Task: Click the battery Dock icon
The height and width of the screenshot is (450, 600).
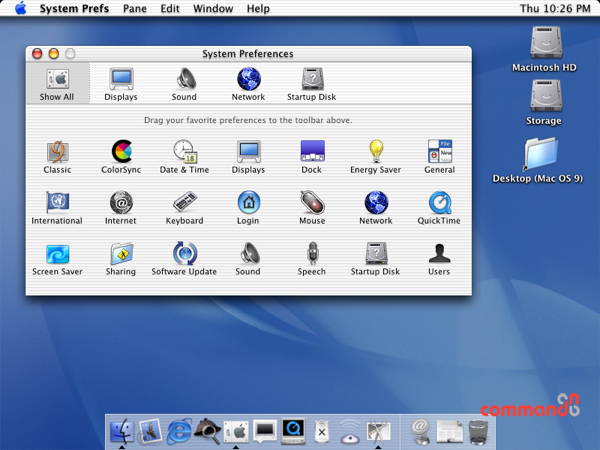Action: click(x=321, y=432)
